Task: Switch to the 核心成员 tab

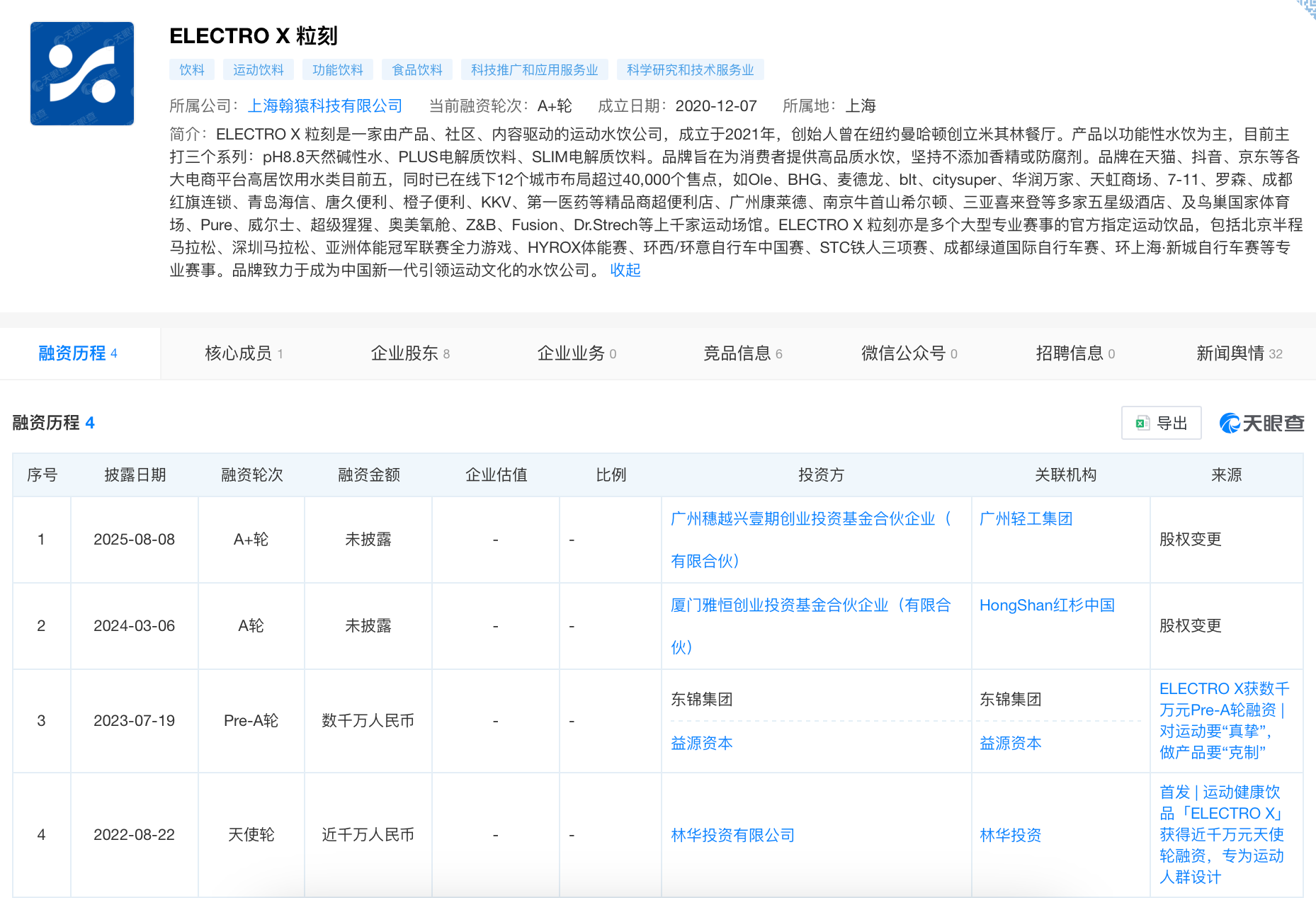Action: point(244,353)
